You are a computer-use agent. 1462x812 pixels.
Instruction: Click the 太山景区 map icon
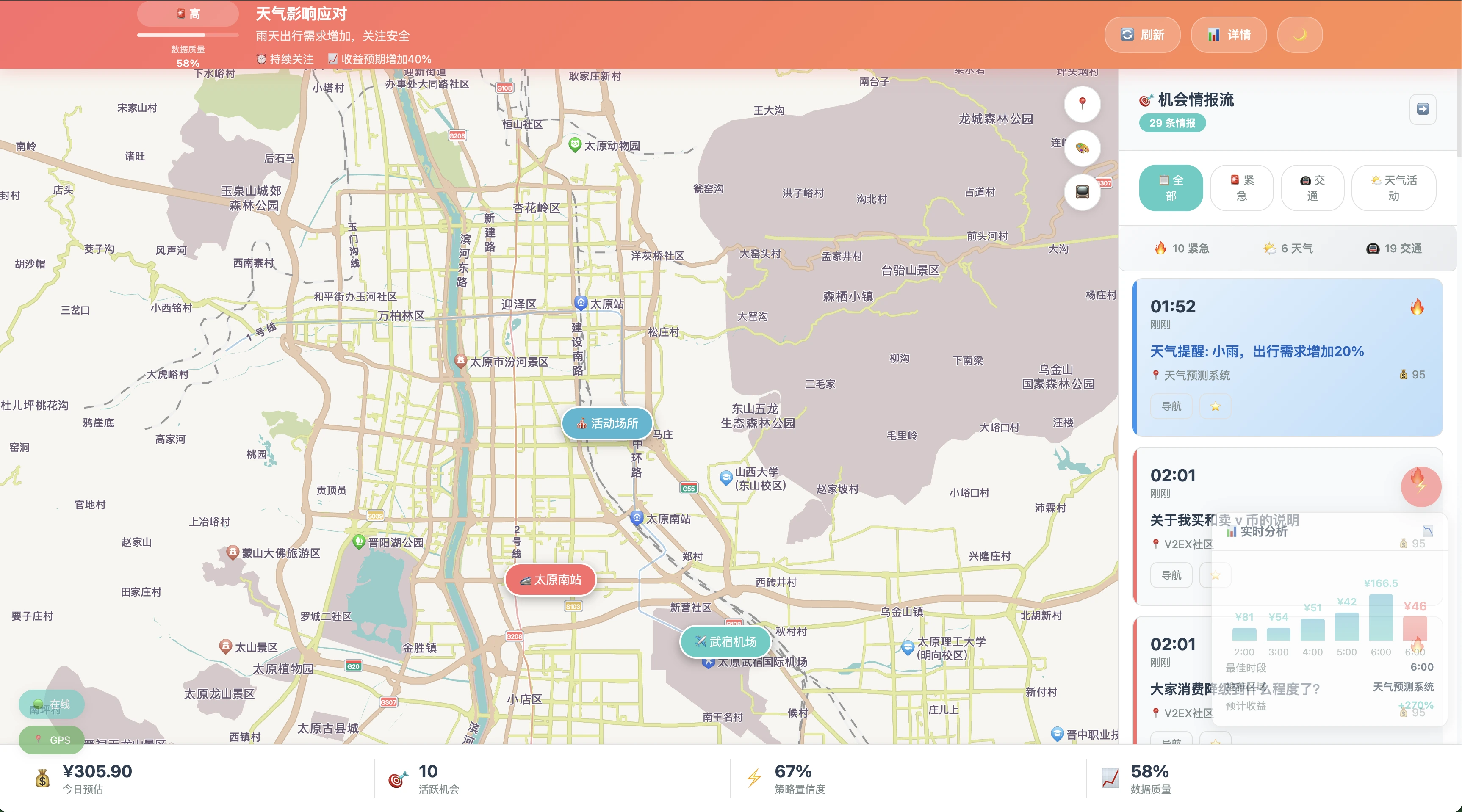tap(225, 646)
